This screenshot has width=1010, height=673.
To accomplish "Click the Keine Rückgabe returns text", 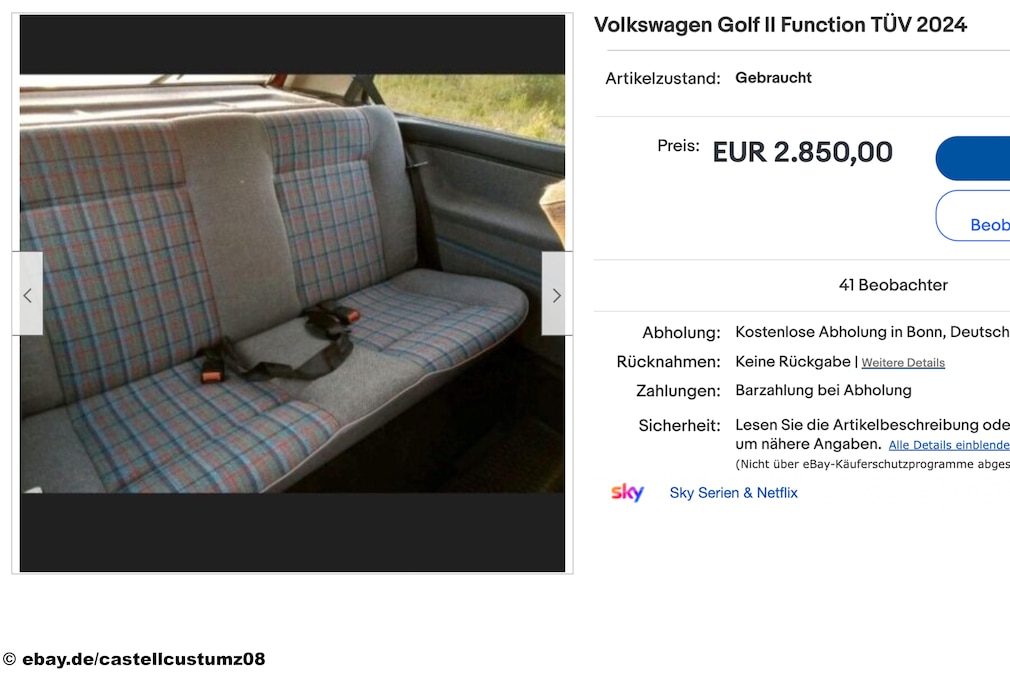I will (x=792, y=362).
